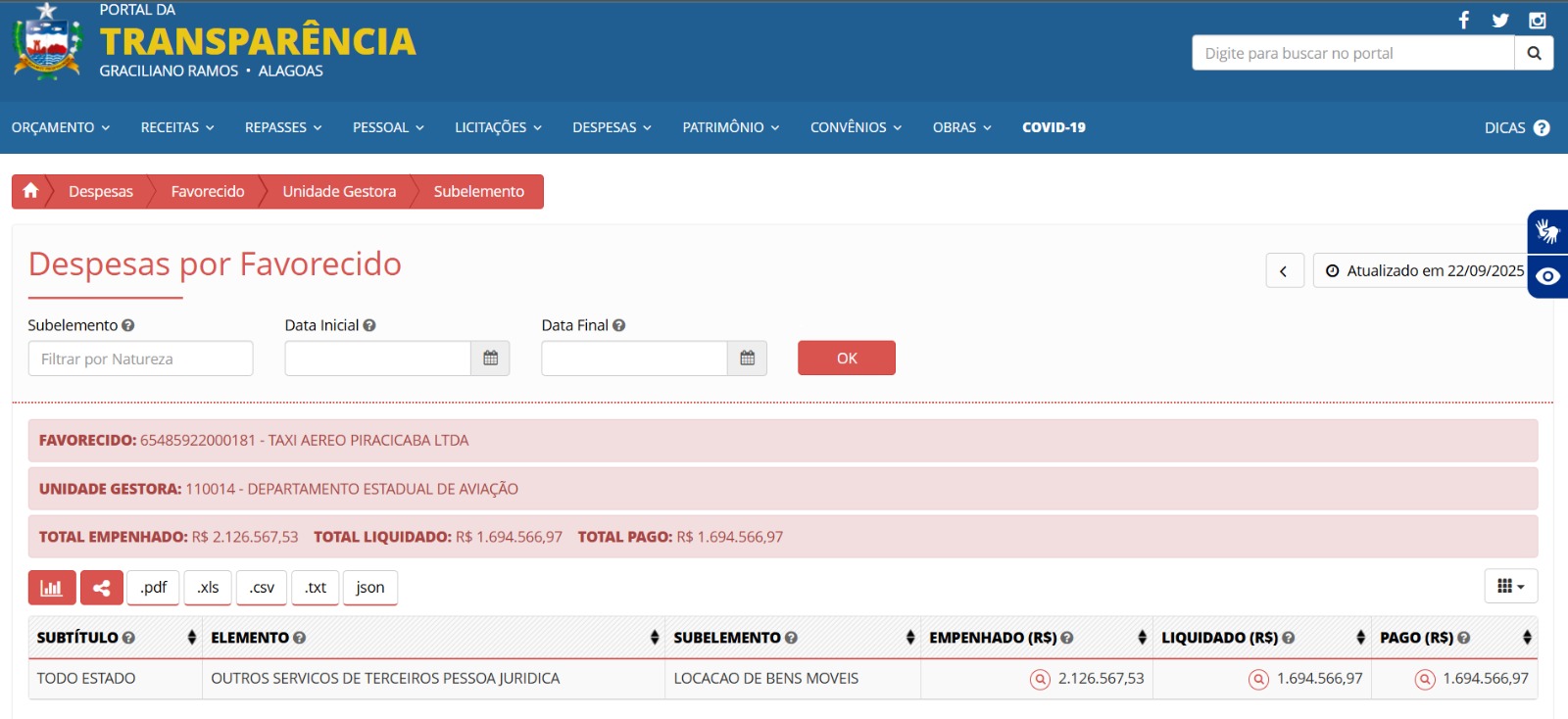Show the bar chart view

[x=52, y=588]
